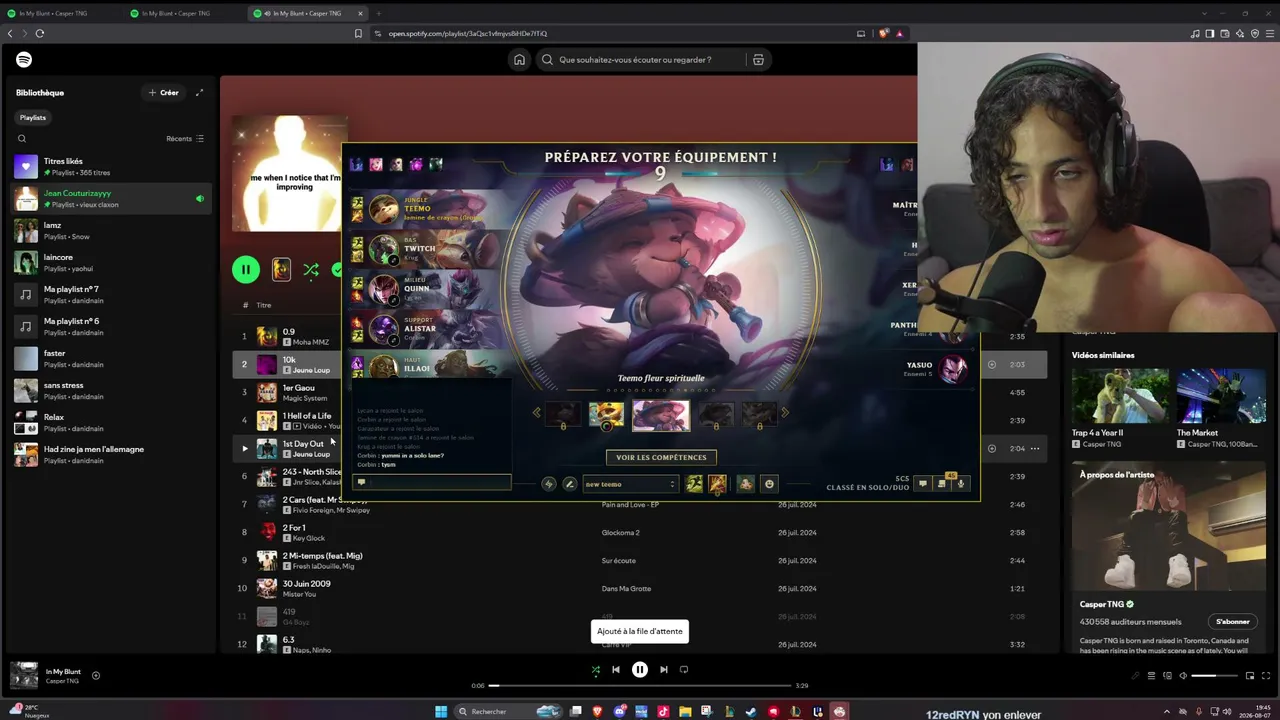Show next skins with the right arrow
The height and width of the screenshot is (720, 1280).
[x=785, y=413]
